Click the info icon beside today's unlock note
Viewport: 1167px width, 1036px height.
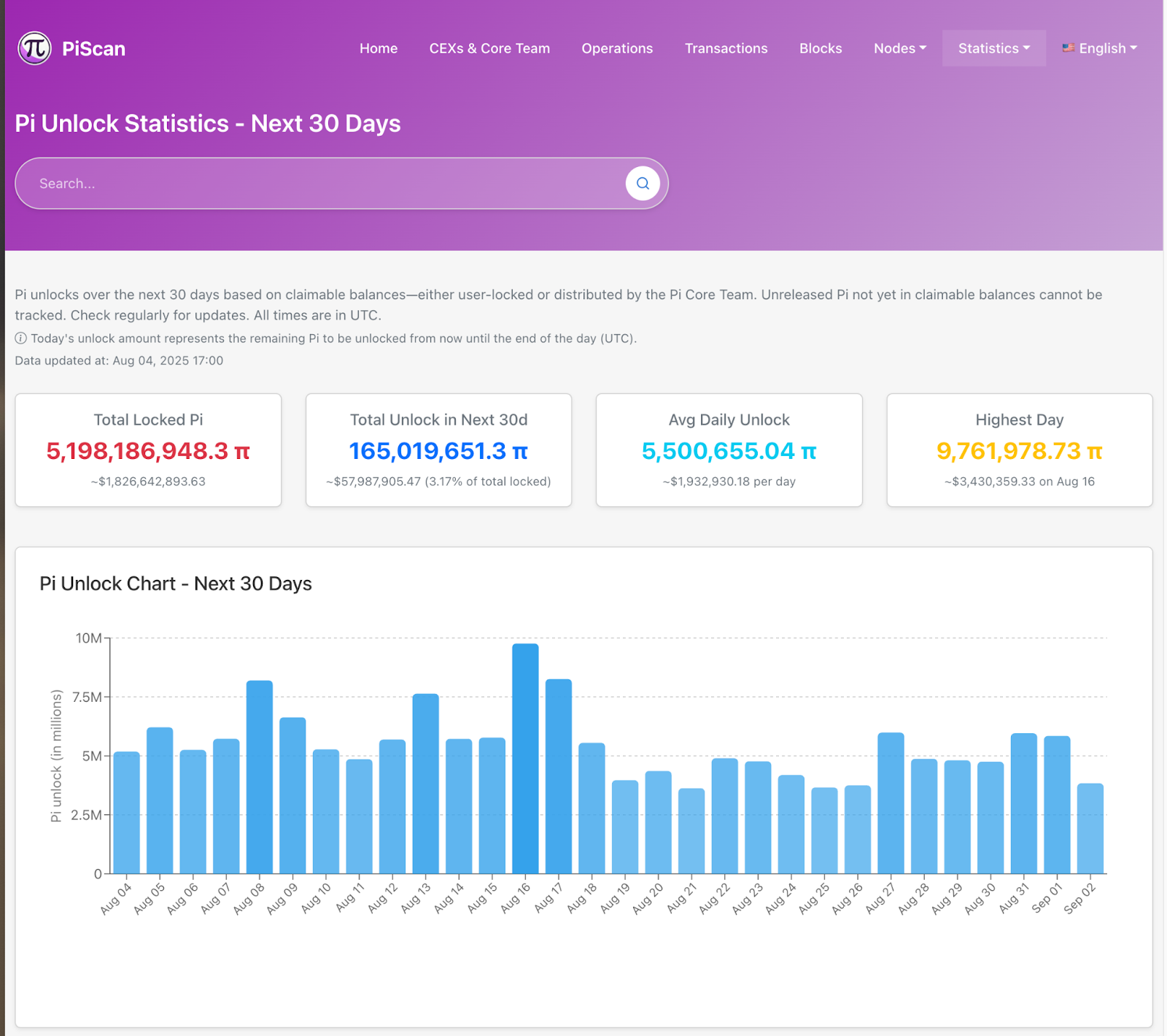click(x=21, y=339)
